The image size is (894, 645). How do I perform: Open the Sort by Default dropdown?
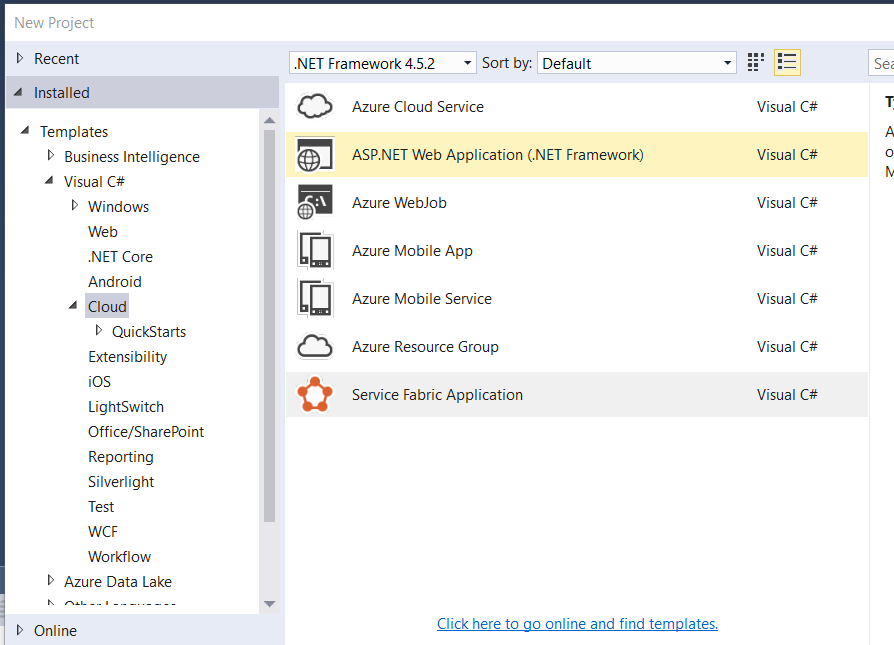(x=637, y=63)
